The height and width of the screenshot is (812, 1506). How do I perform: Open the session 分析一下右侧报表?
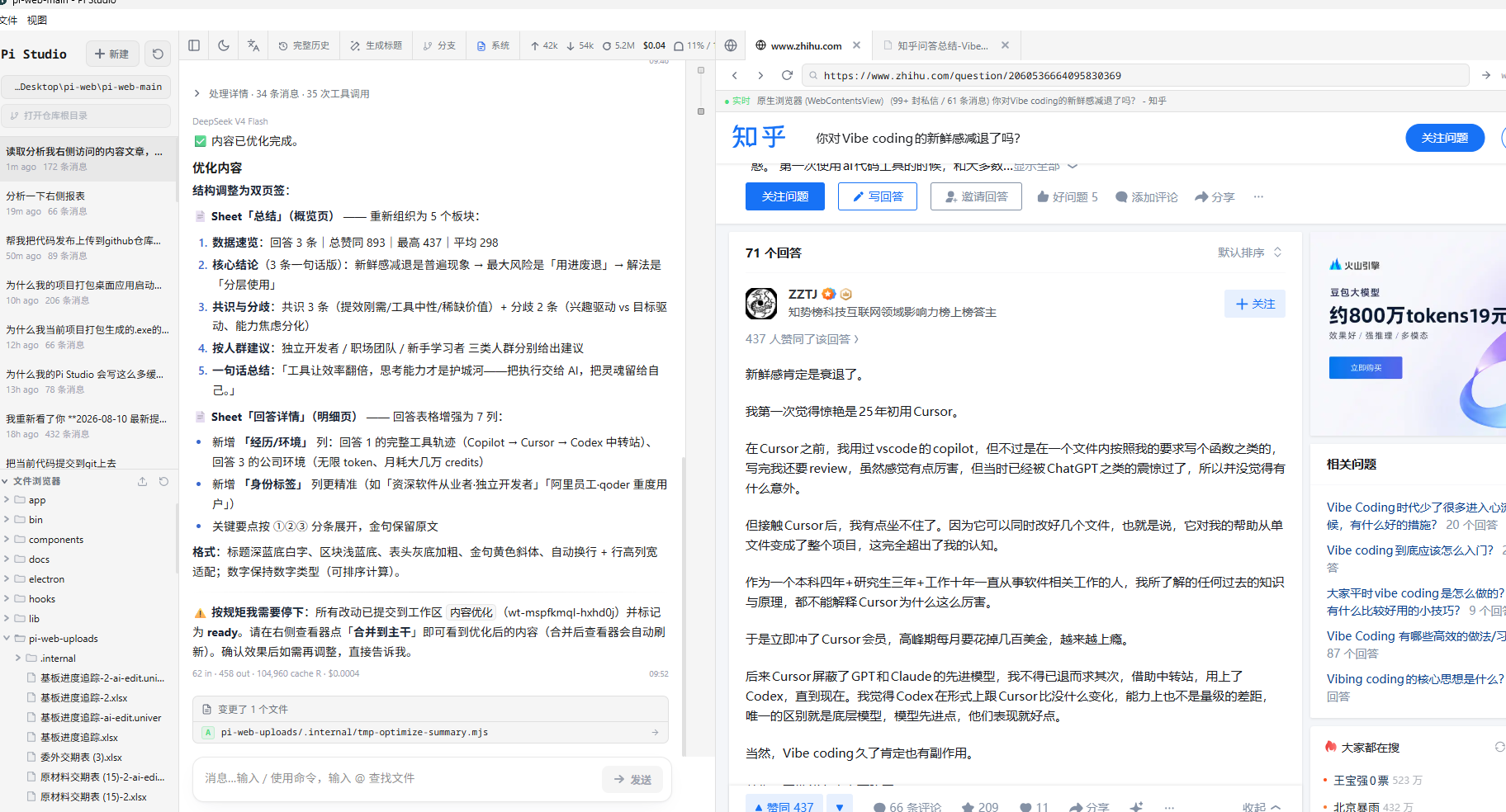[88, 203]
